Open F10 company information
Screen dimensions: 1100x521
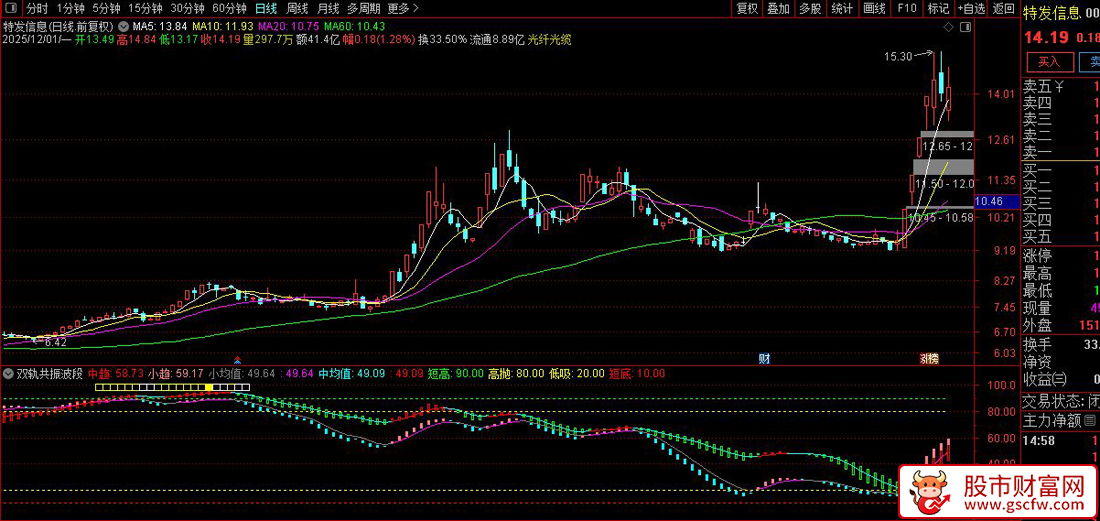tap(906, 8)
